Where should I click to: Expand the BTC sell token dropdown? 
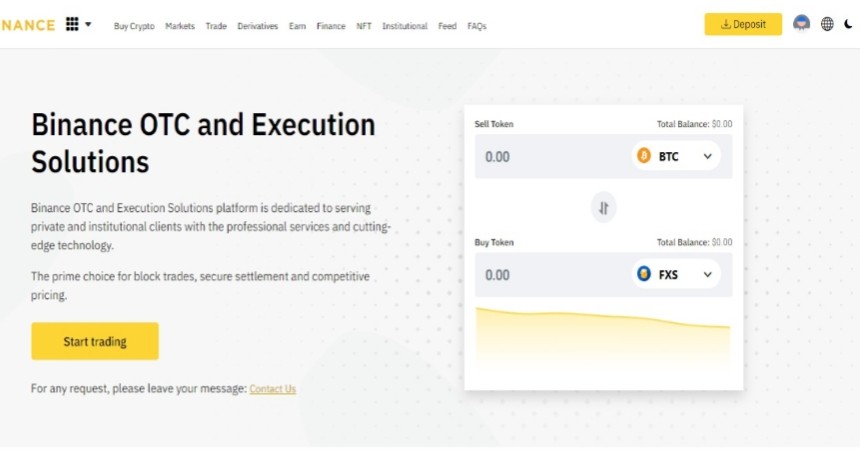click(x=707, y=156)
